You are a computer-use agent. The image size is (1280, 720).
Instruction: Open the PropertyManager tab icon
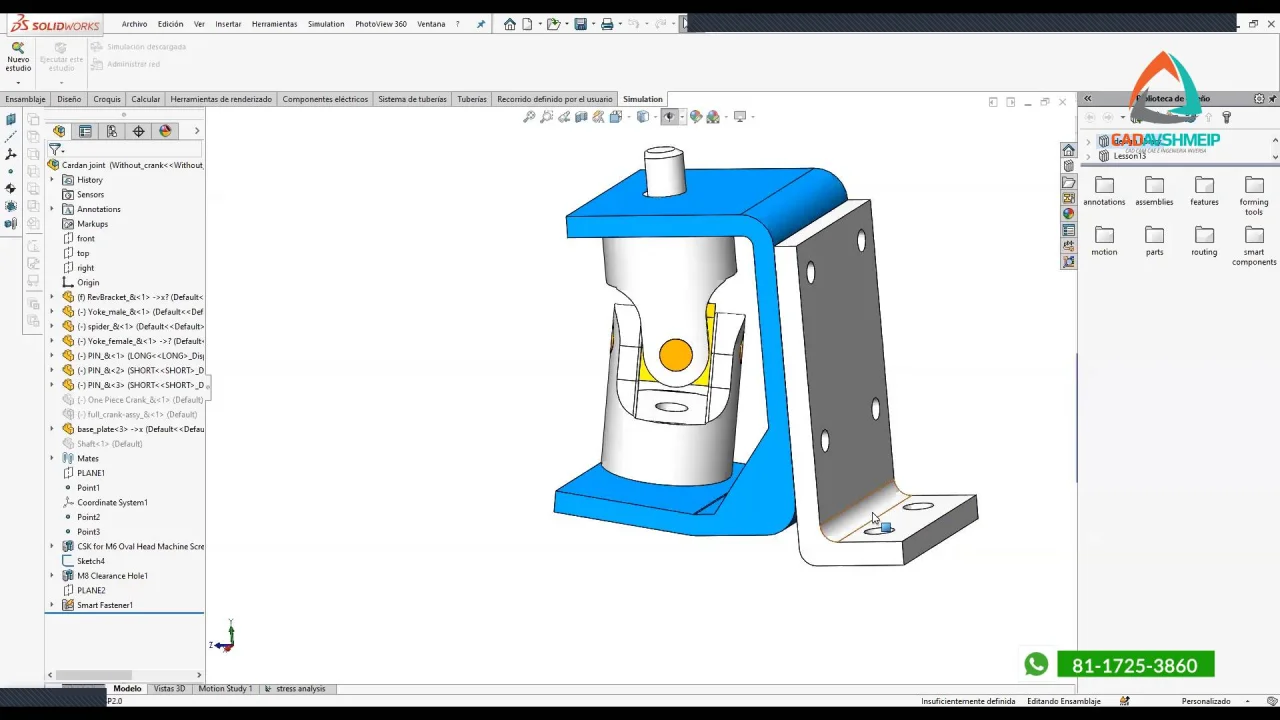(85, 131)
